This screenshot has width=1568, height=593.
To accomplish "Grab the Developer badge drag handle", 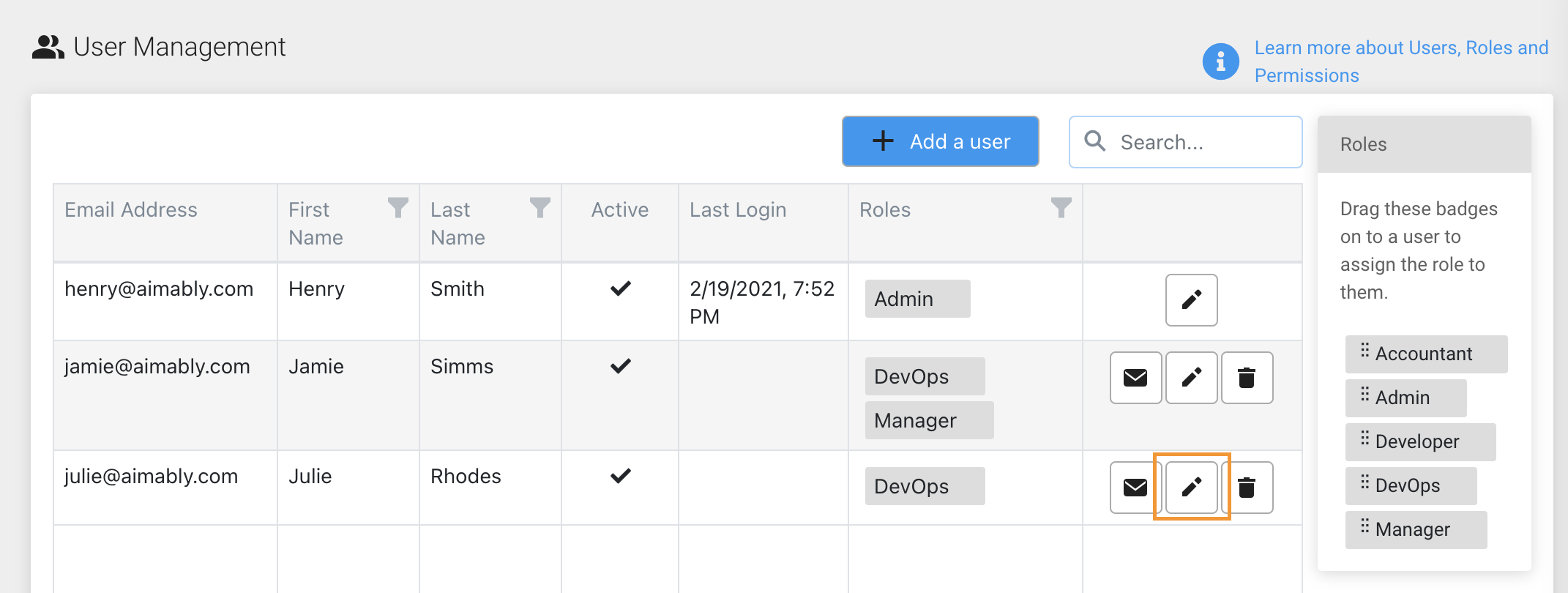I will 1364,439.
